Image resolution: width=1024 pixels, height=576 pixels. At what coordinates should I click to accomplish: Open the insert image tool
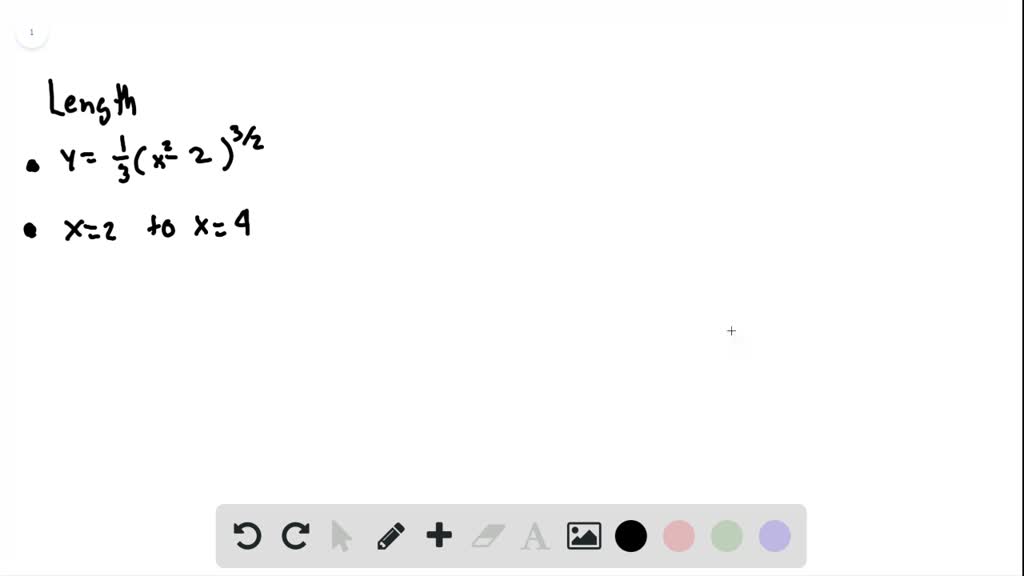point(584,536)
